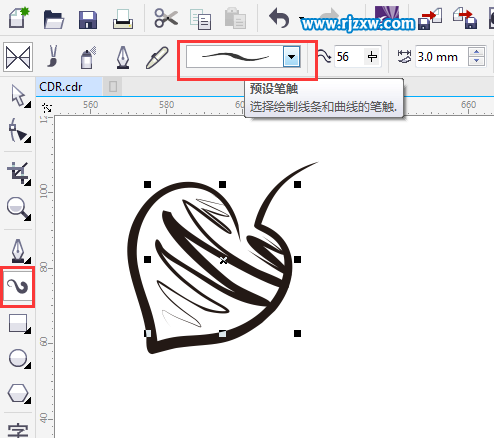This screenshot has height=438, width=494.
Task: Click the top-middle selection handle of leaf
Action: tap(222, 184)
